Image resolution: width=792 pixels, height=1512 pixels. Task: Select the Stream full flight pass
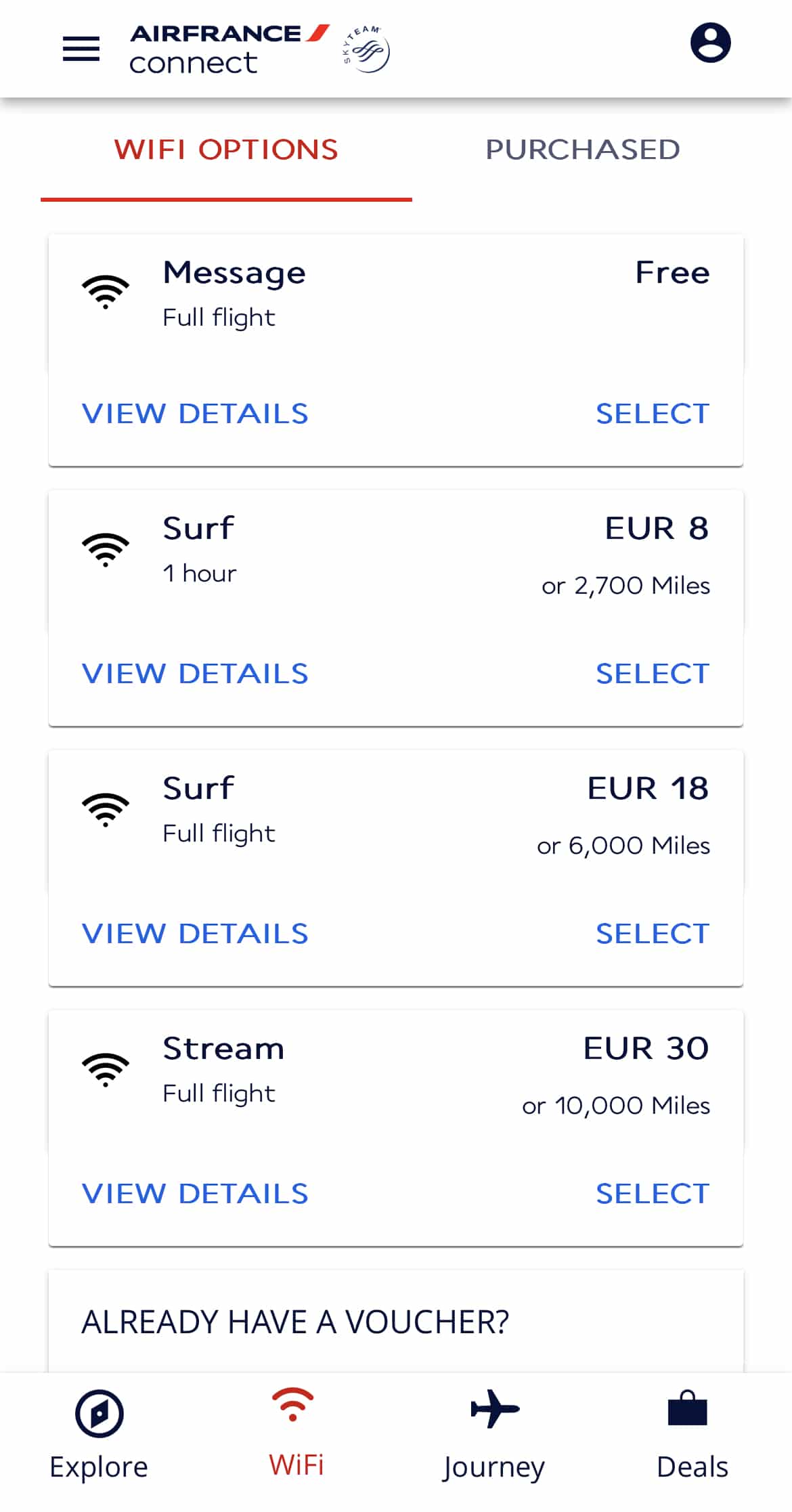(x=652, y=1194)
